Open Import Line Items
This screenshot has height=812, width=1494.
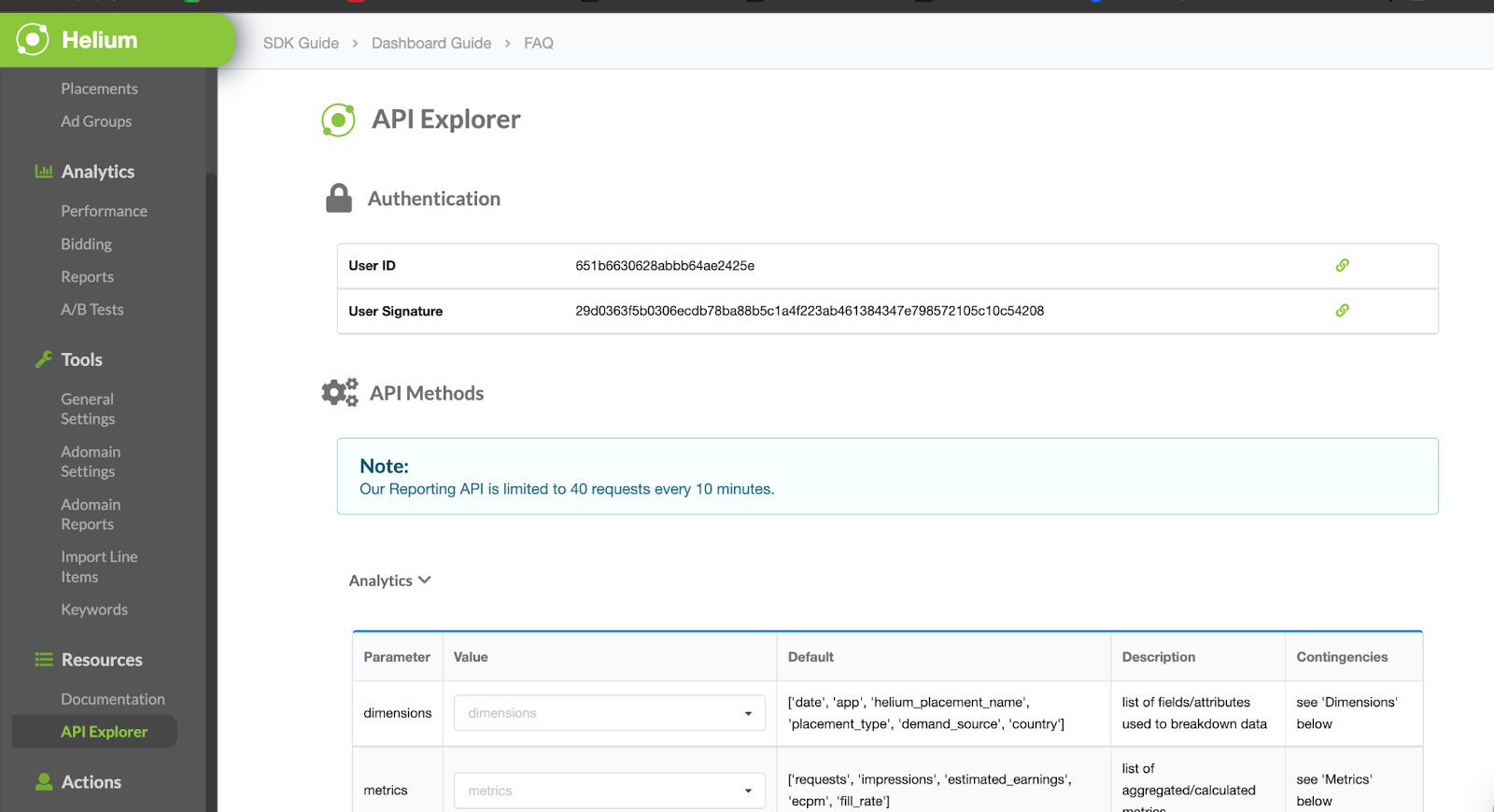pyautogui.click(x=99, y=567)
